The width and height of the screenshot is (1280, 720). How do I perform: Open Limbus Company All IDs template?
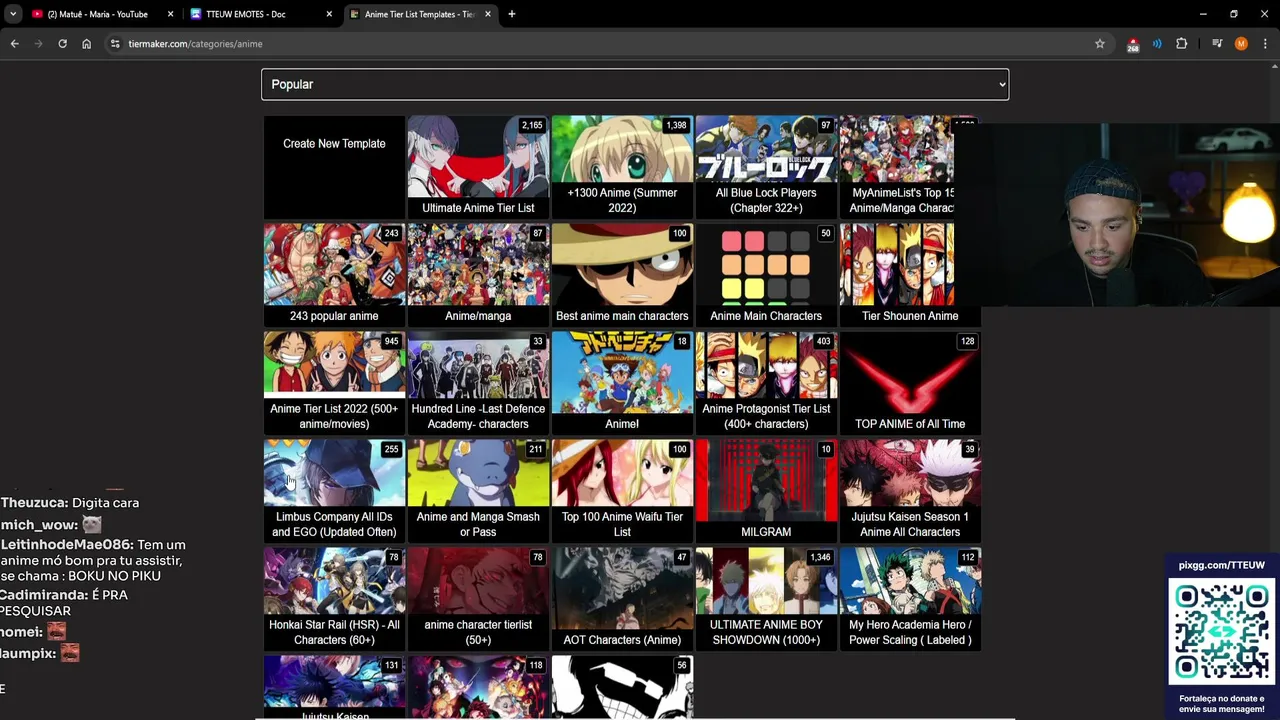pyautogui.click(x=334, y=491)
